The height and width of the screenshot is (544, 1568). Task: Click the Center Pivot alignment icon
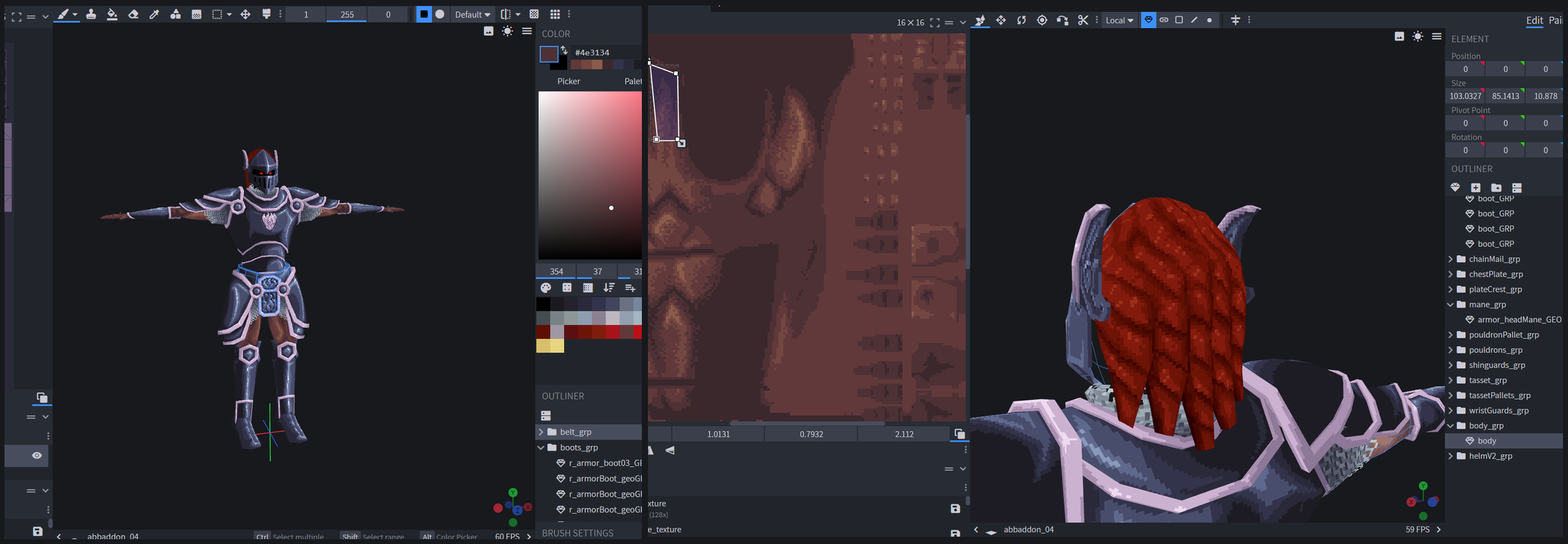point(1236,20)
